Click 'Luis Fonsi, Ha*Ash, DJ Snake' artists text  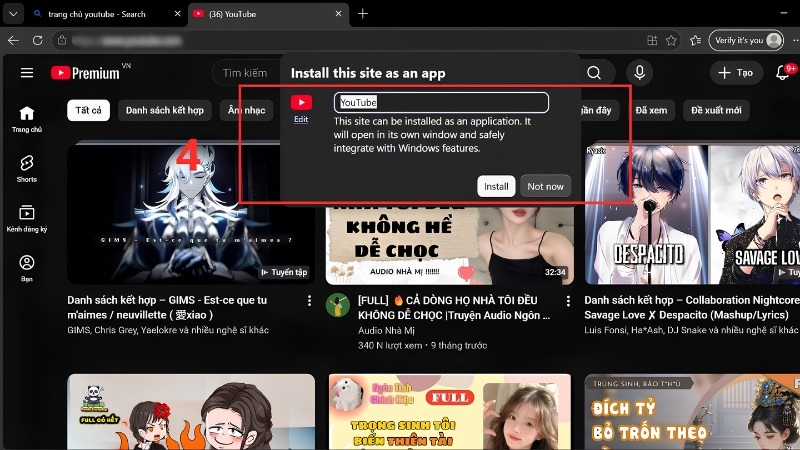[x=692, y=330]
